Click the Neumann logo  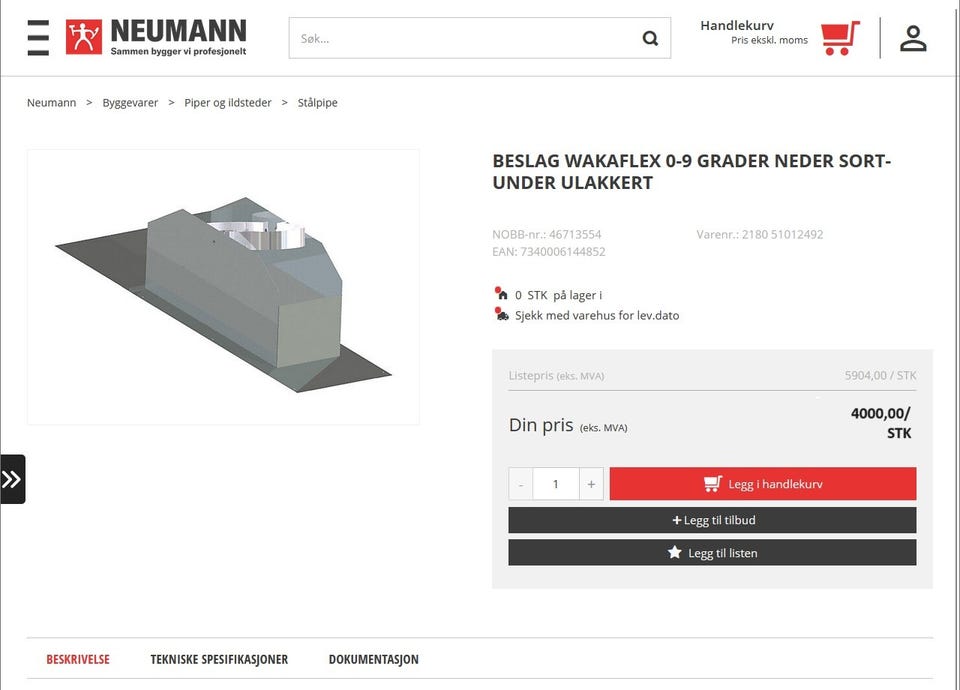(156, 37)
